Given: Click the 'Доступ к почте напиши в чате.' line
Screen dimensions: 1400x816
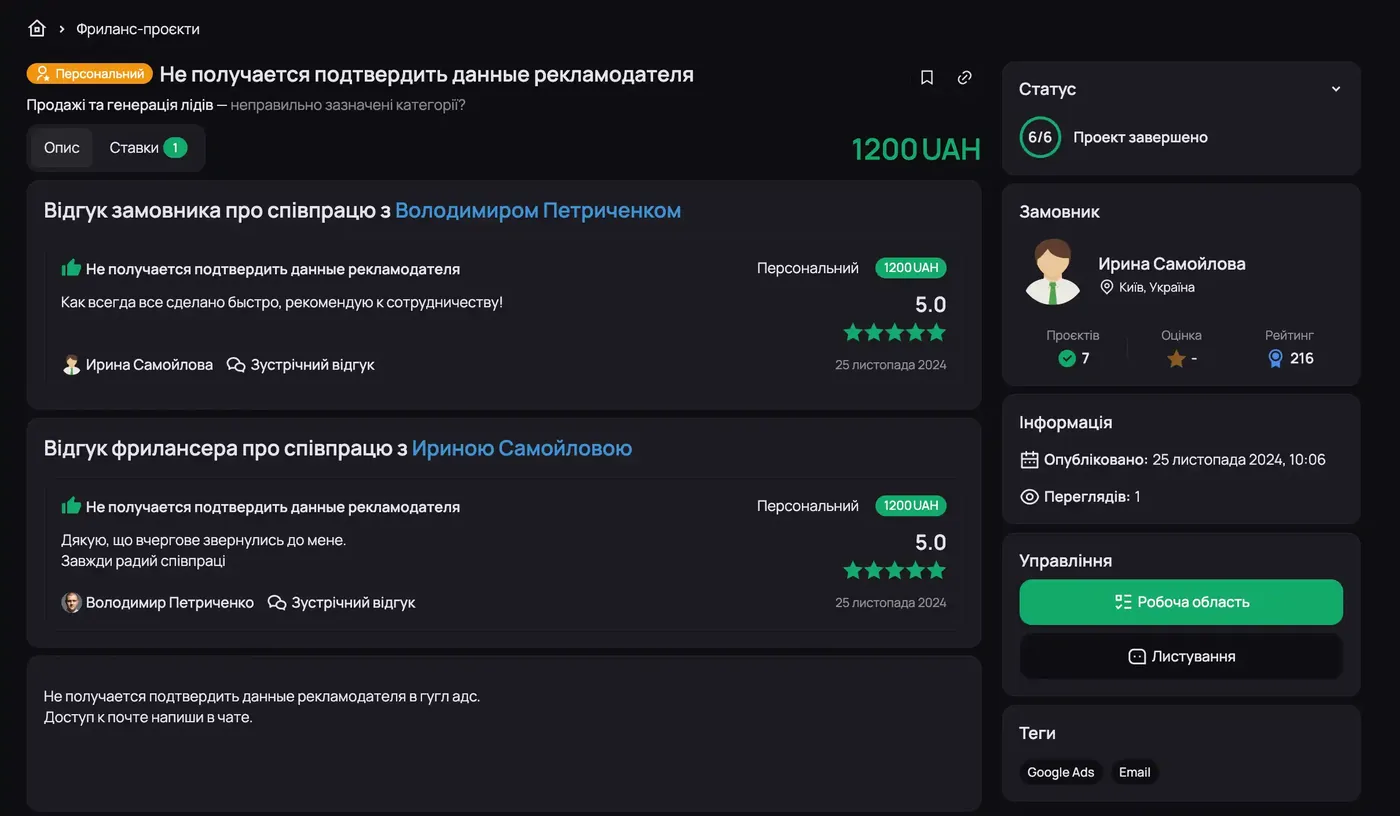Looking at the screenshot, I should pyautogui.click(x=148, y=717).
